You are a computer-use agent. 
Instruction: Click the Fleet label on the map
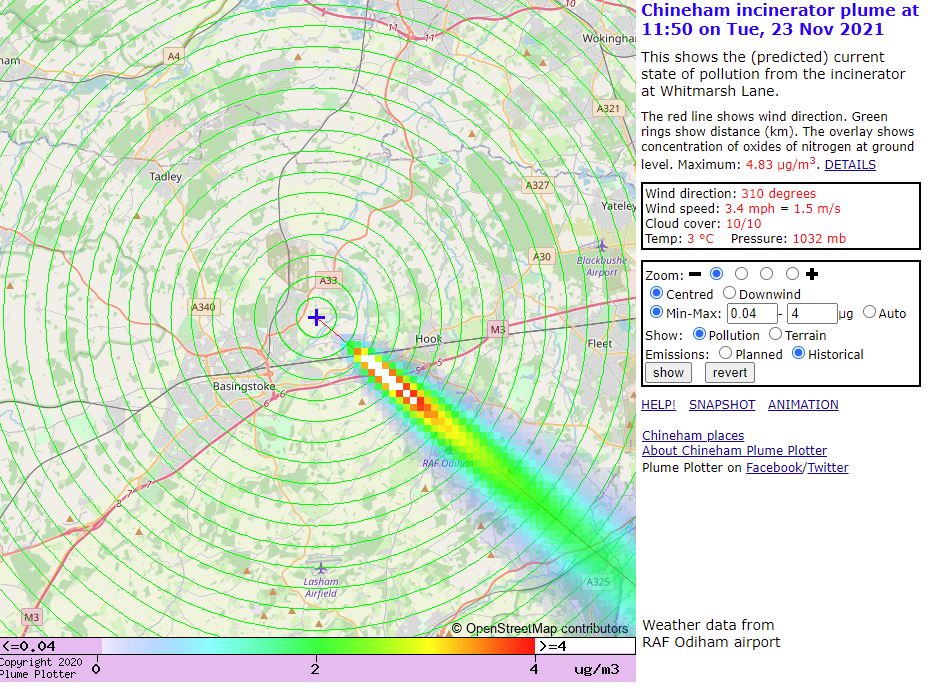tap(600, 343)
